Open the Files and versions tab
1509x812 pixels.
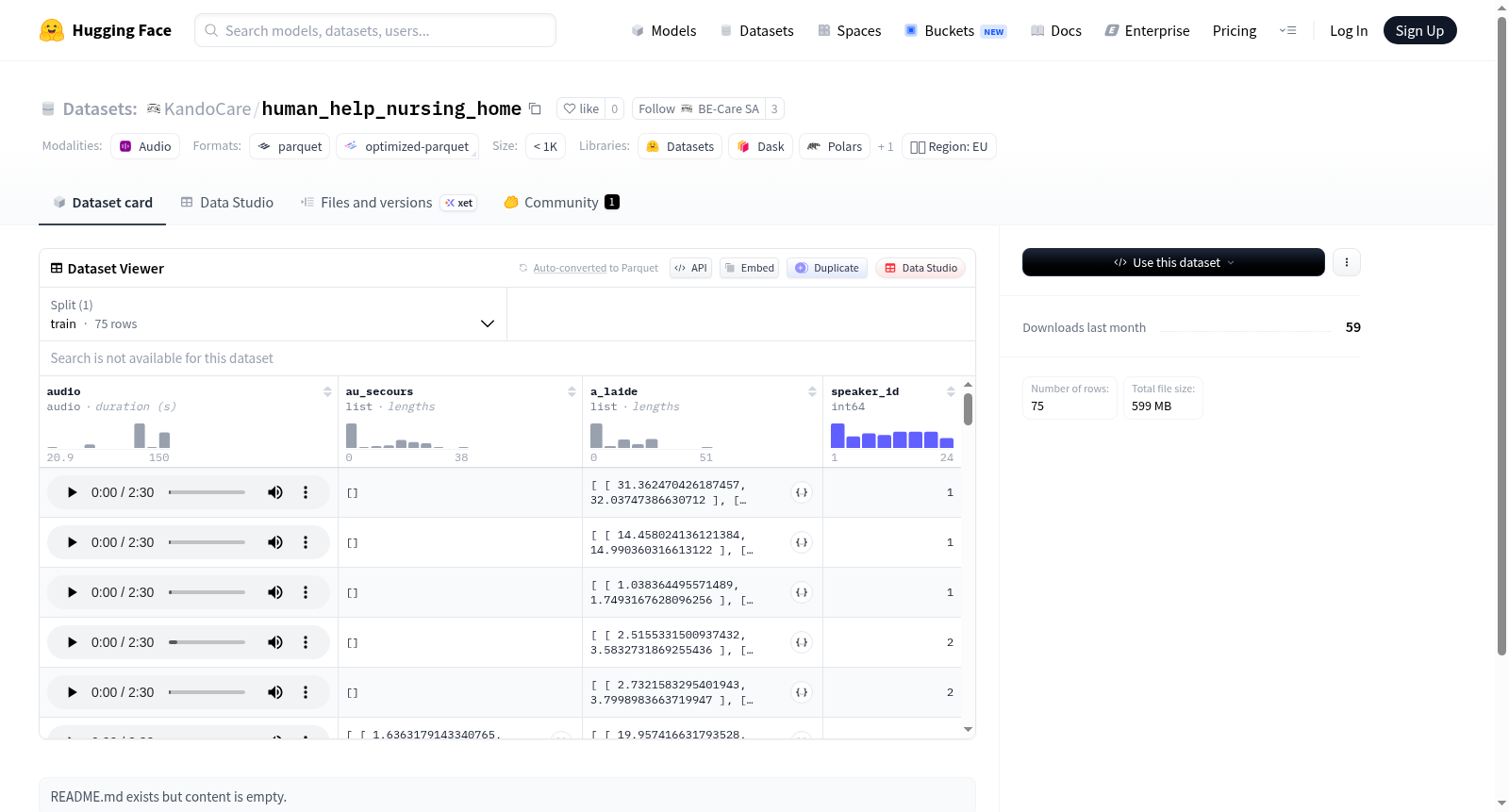pos(389,202)
